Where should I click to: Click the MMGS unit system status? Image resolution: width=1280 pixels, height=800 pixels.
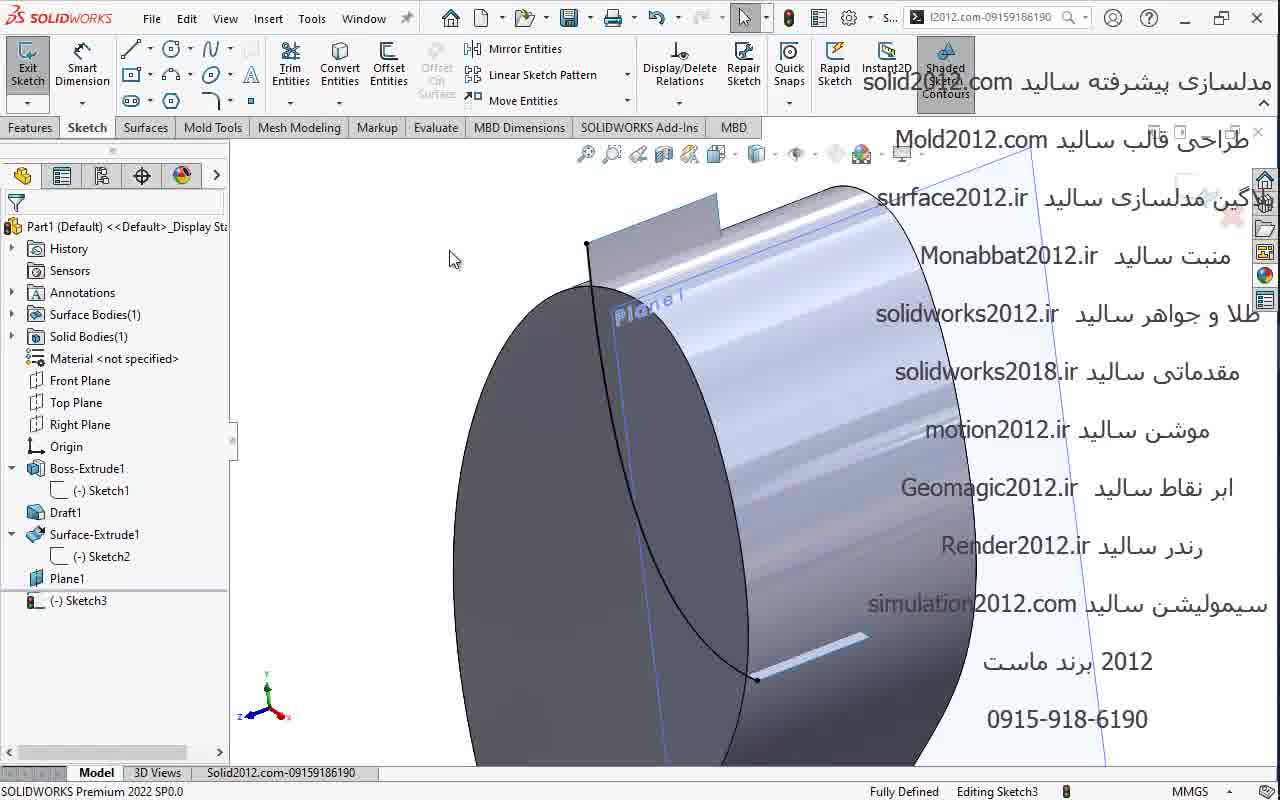[1190, 792]
